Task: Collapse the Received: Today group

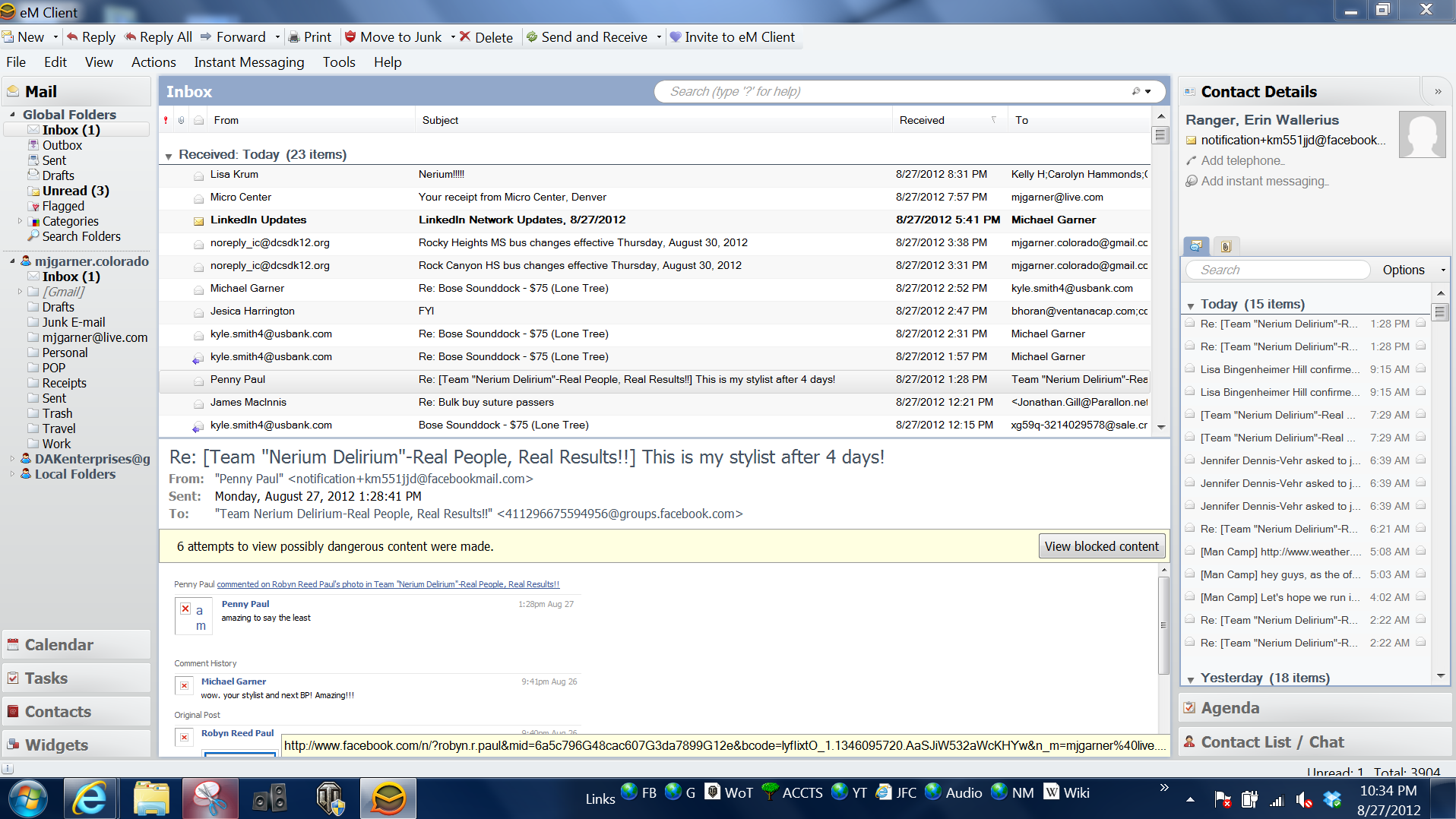Action: click(169, 156)
